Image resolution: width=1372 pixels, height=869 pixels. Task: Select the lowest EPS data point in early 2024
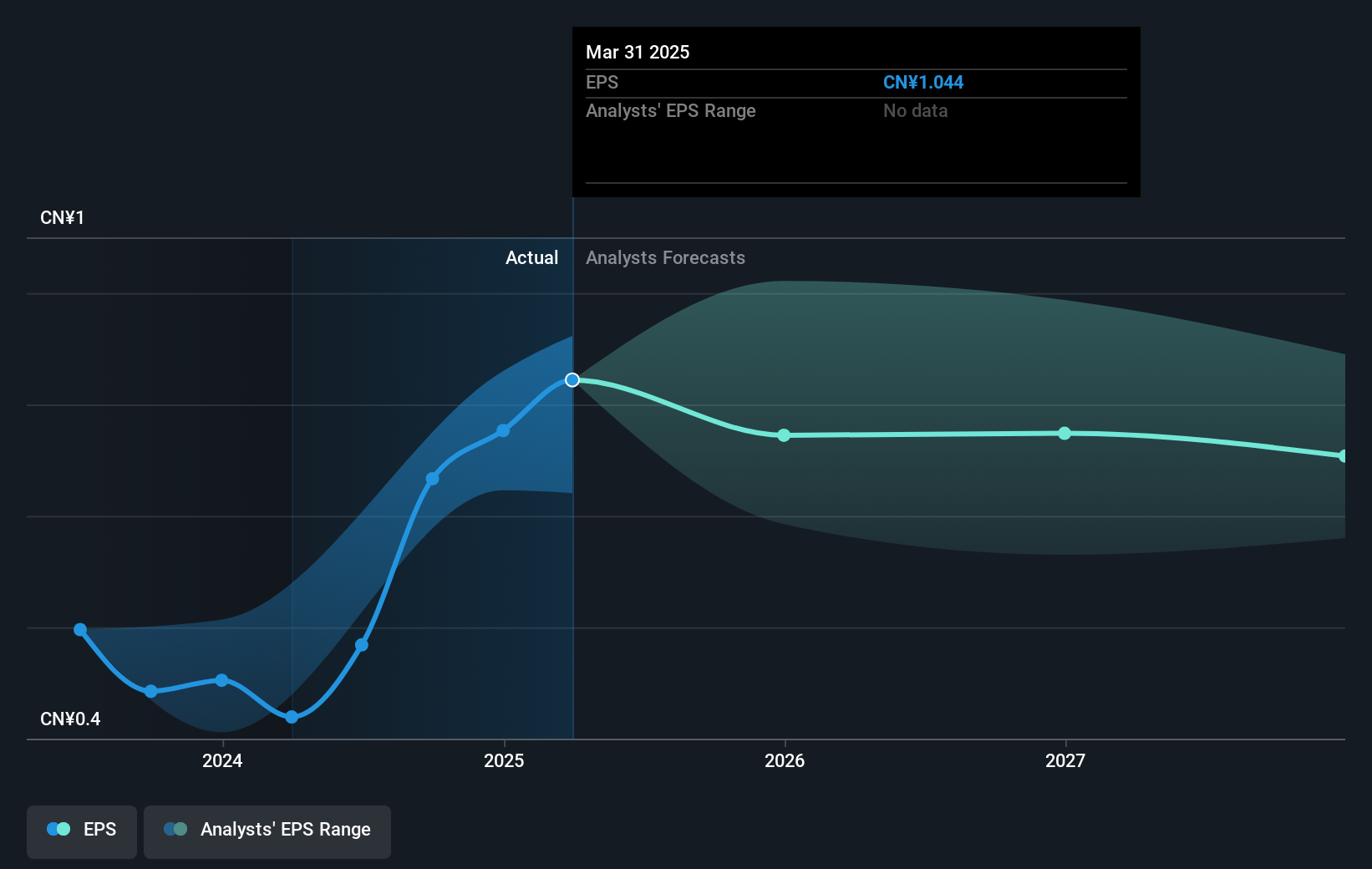click(x=292, y=717)
